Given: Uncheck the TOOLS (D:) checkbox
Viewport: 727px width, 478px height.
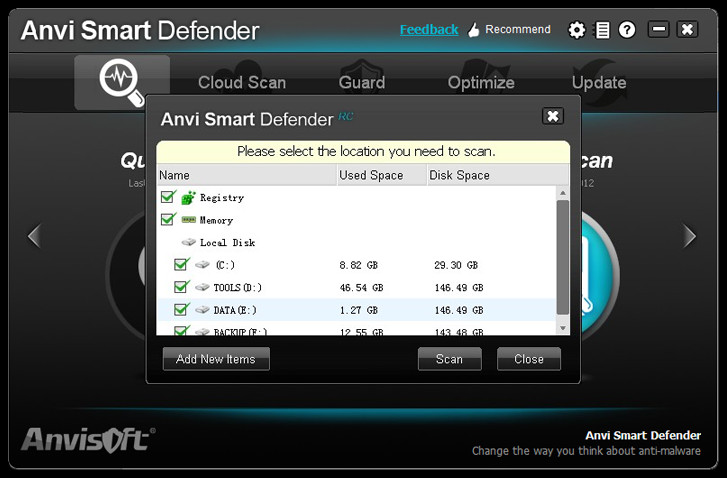Looking at the screenshot, I should (x=181, y=287).
